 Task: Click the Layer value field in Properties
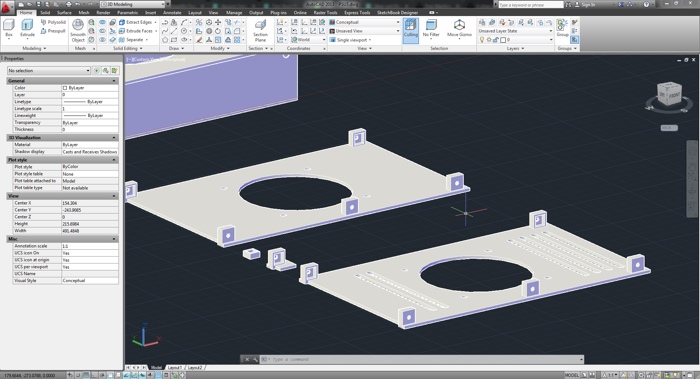click(90, 95)
